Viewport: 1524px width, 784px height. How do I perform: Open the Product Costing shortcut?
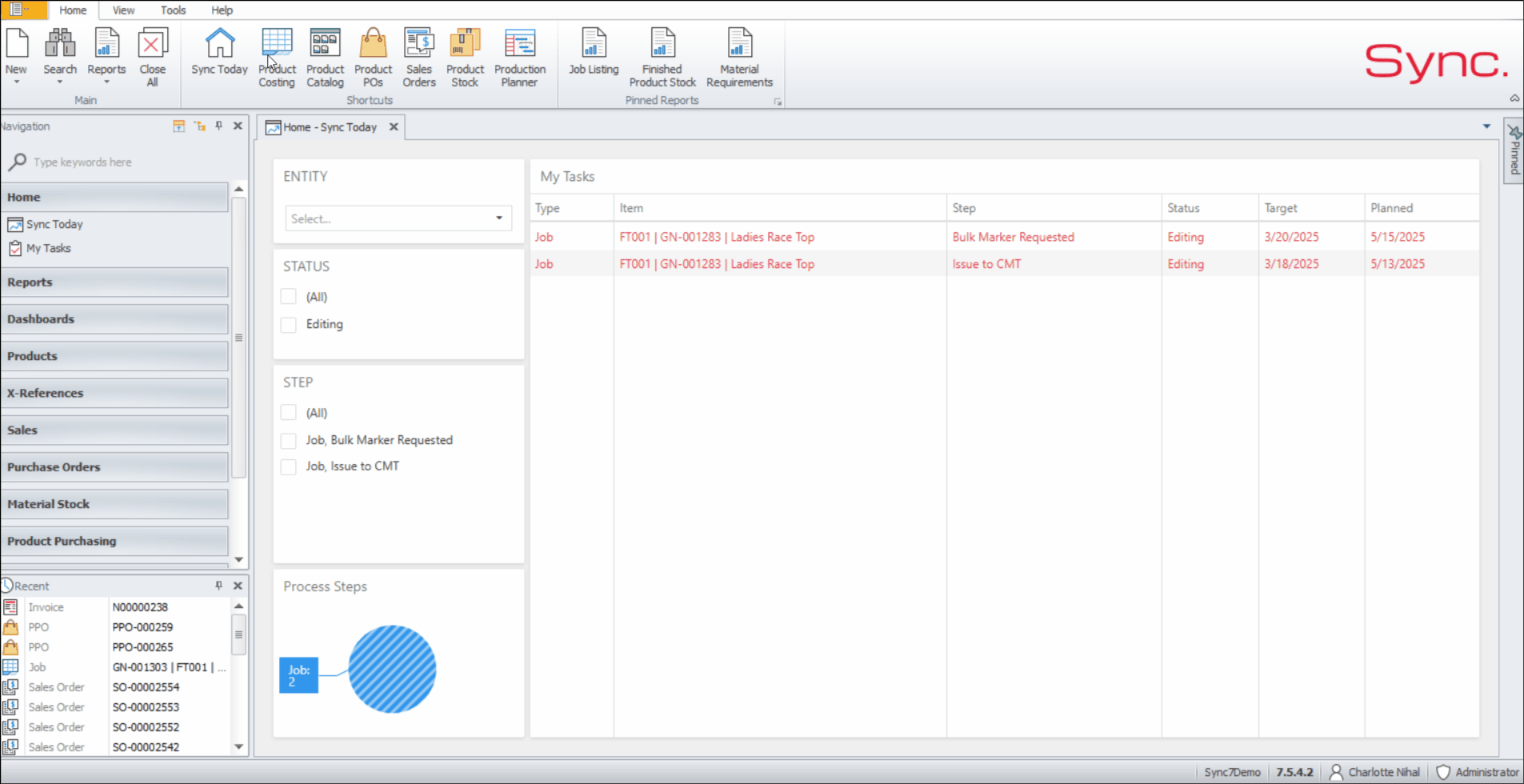click(x=277, y=57)
